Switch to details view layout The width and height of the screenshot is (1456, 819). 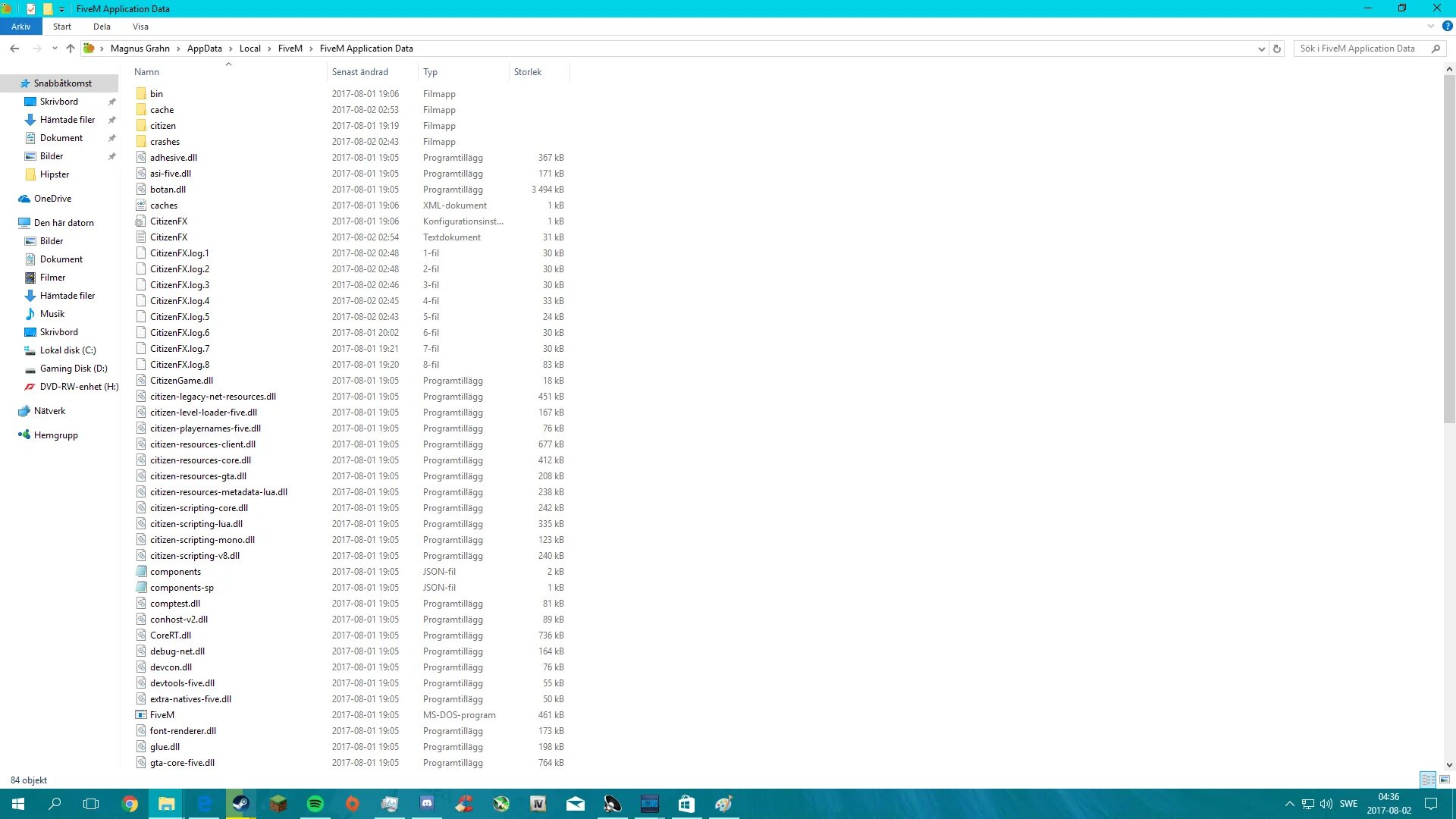pyautogui.click(x=1428, y=780)
